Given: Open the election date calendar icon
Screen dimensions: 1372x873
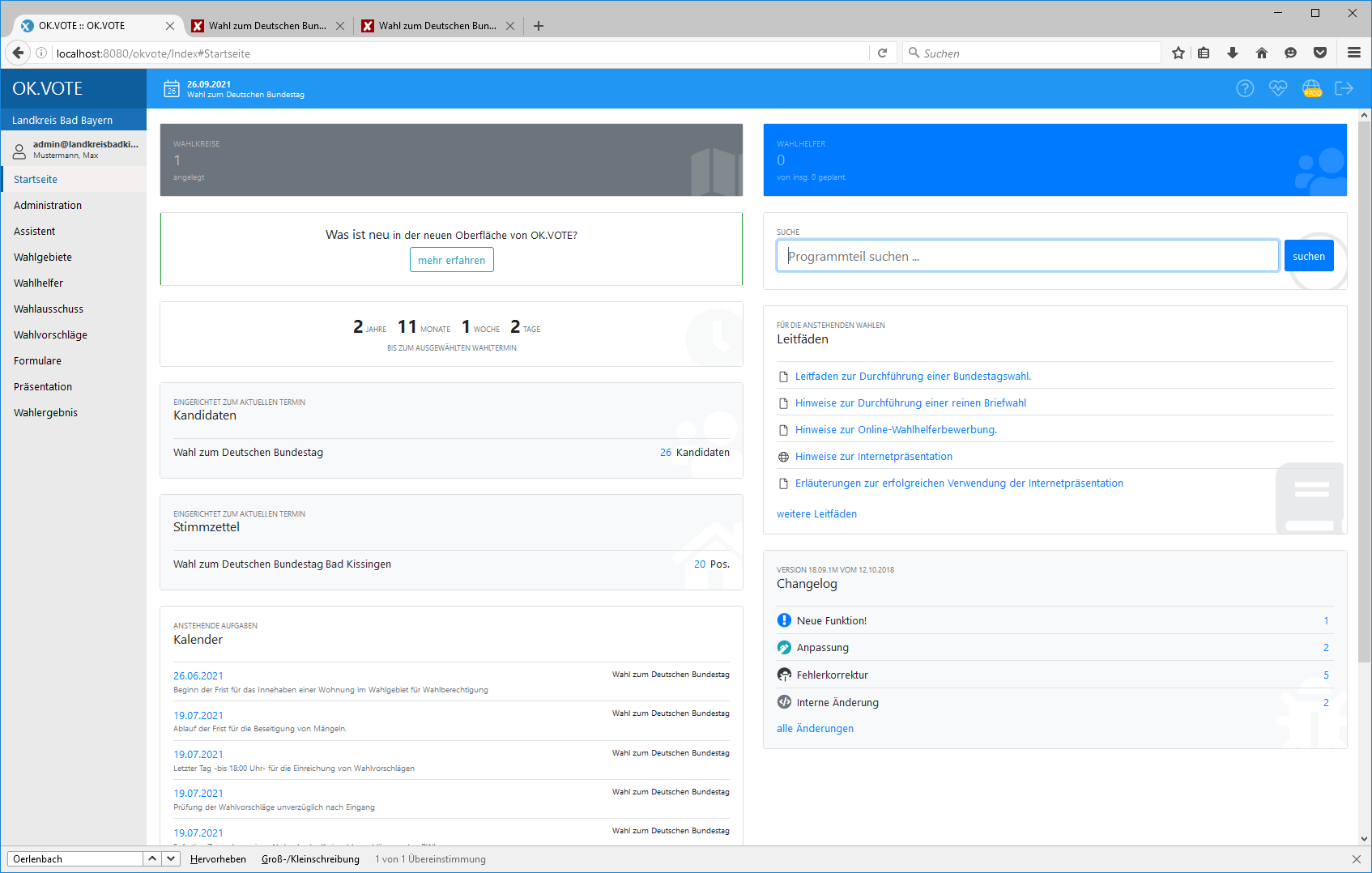Looking at the screenshot, I should coord(172,89).
